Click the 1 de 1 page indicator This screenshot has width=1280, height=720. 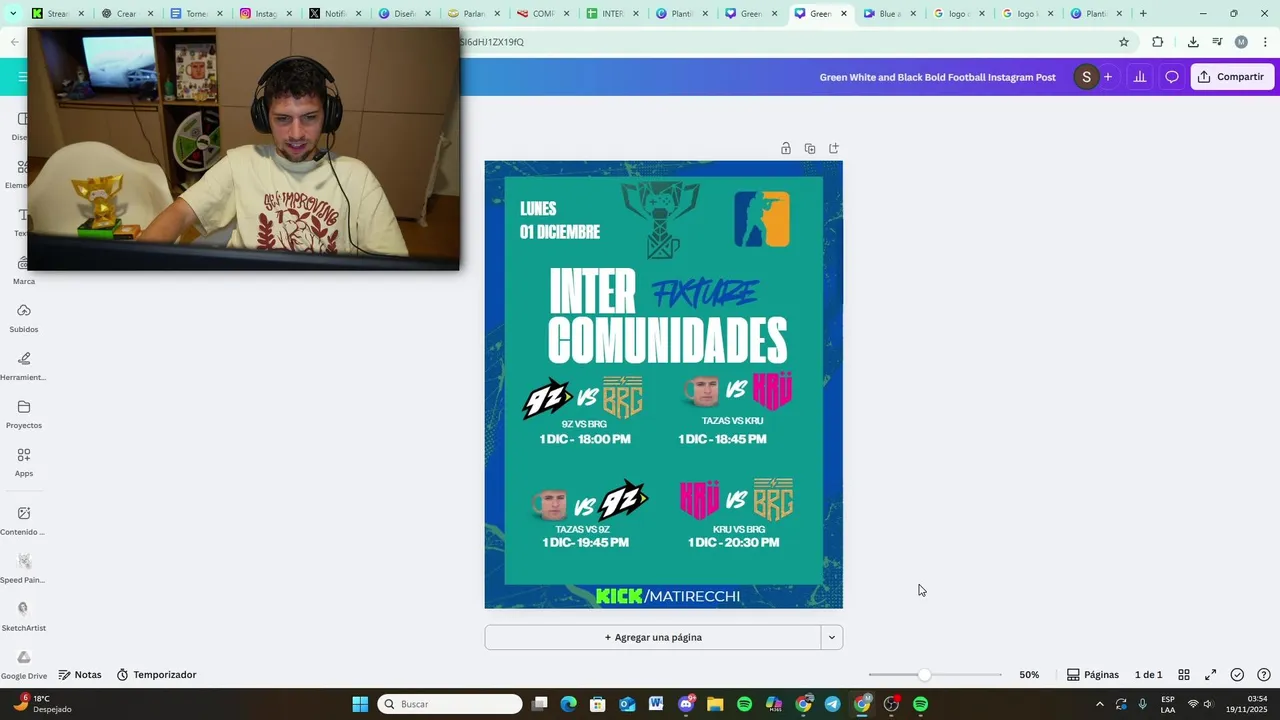[1148, 675]
